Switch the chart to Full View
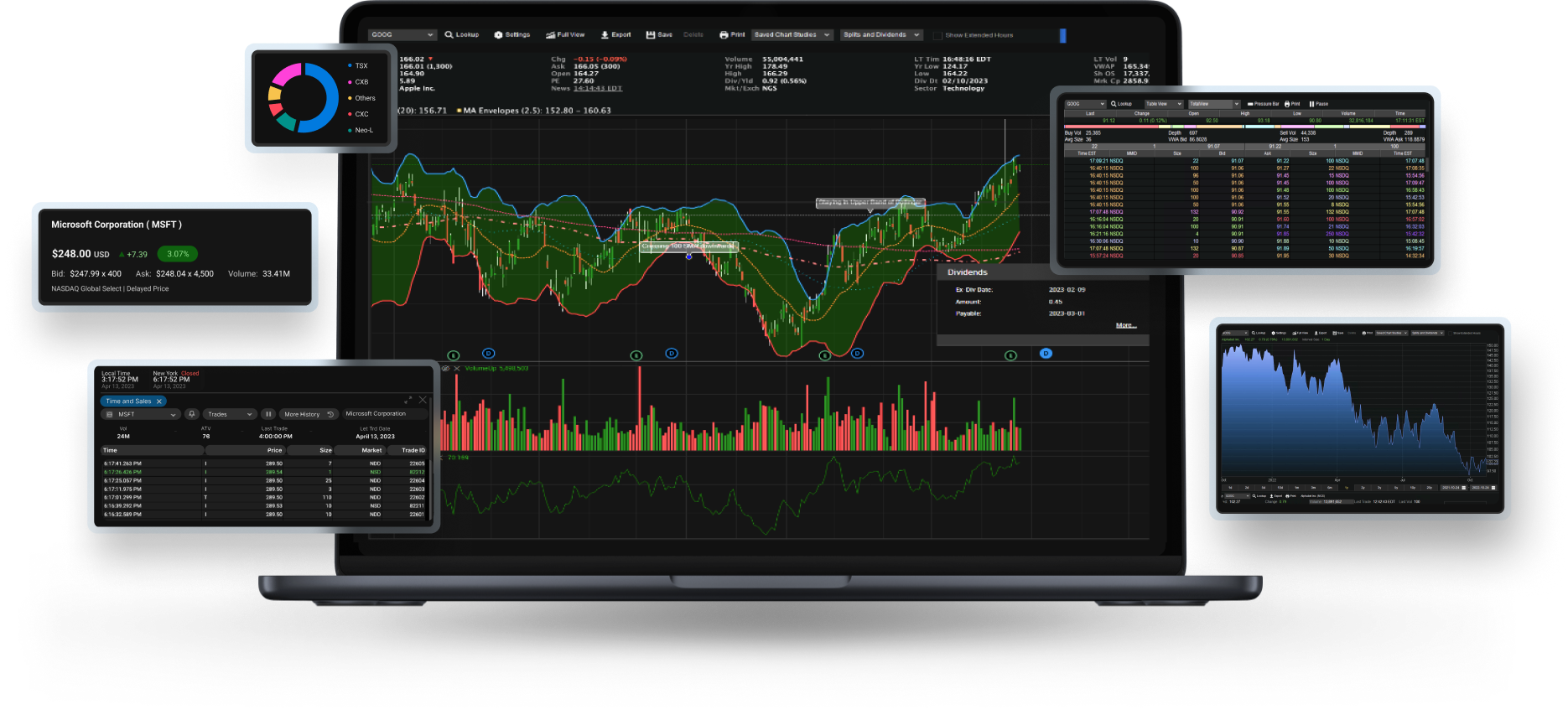The width and height of the screenshot is (1568, 725). (565, 35)
